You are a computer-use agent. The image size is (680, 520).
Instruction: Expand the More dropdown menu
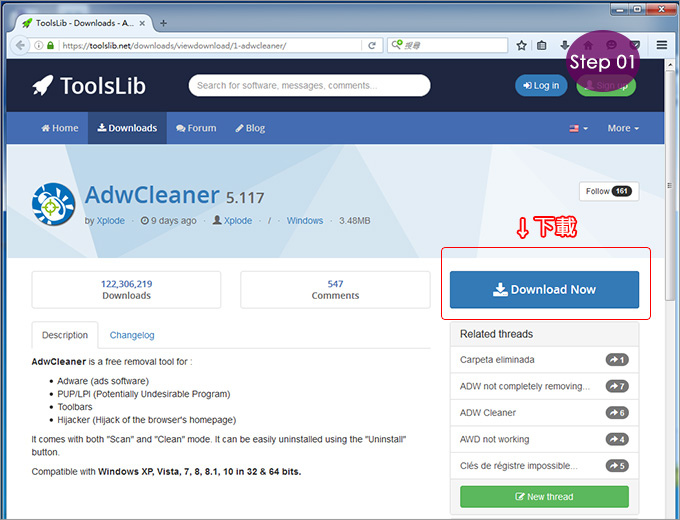click(x=623, y=128)
